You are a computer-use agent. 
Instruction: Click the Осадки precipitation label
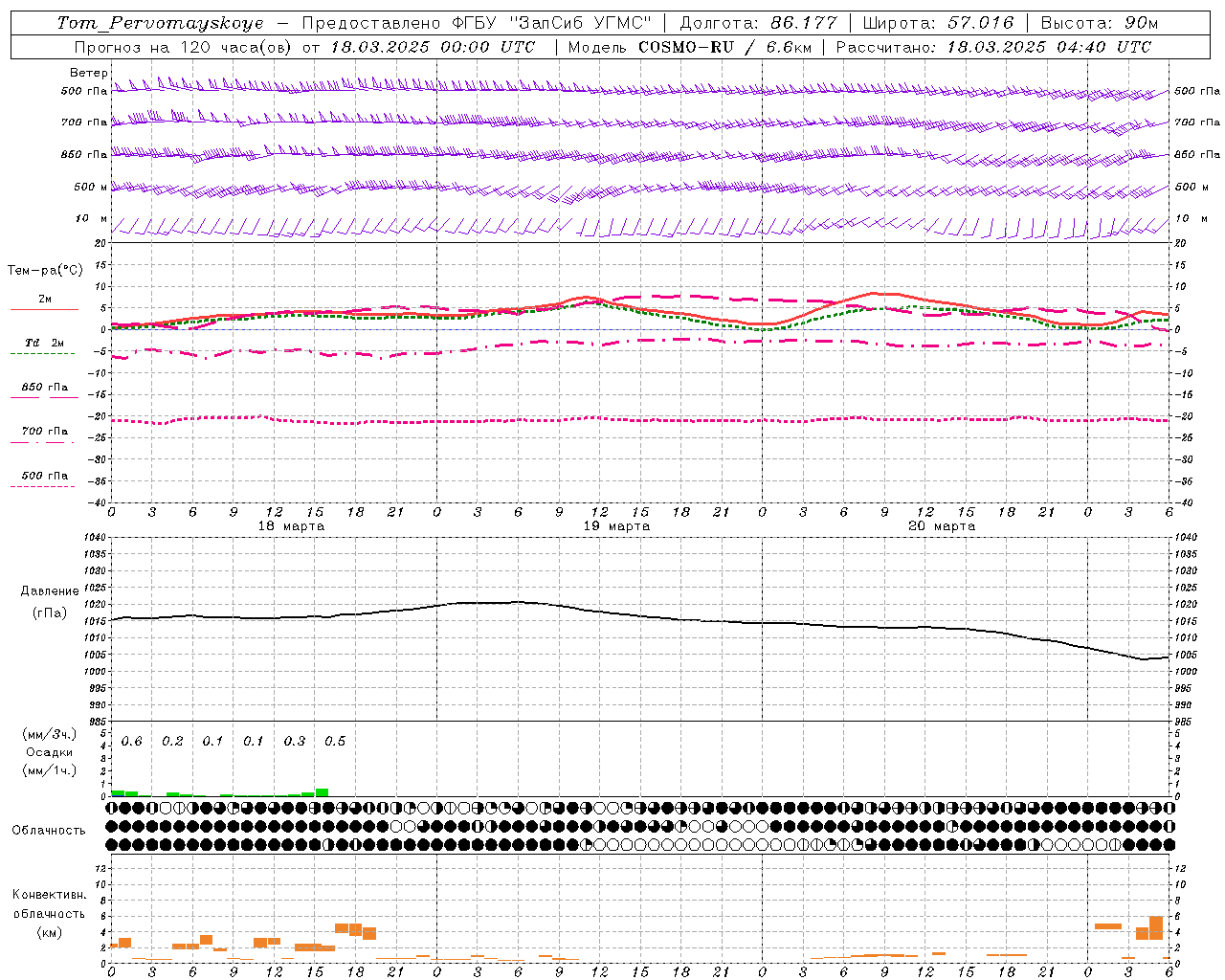[x=49, y=752]
